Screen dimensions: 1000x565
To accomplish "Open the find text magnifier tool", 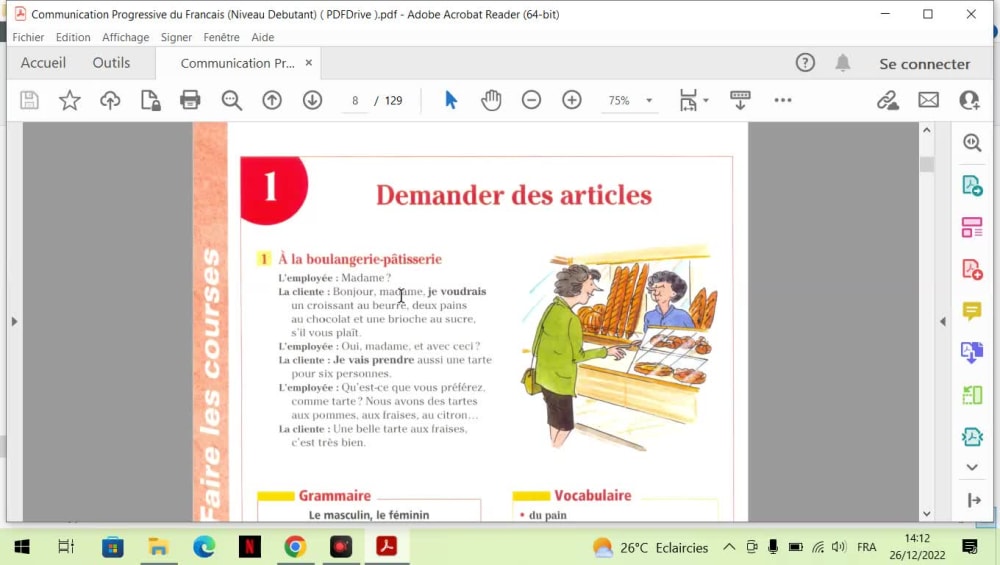I will click(232, 100).
